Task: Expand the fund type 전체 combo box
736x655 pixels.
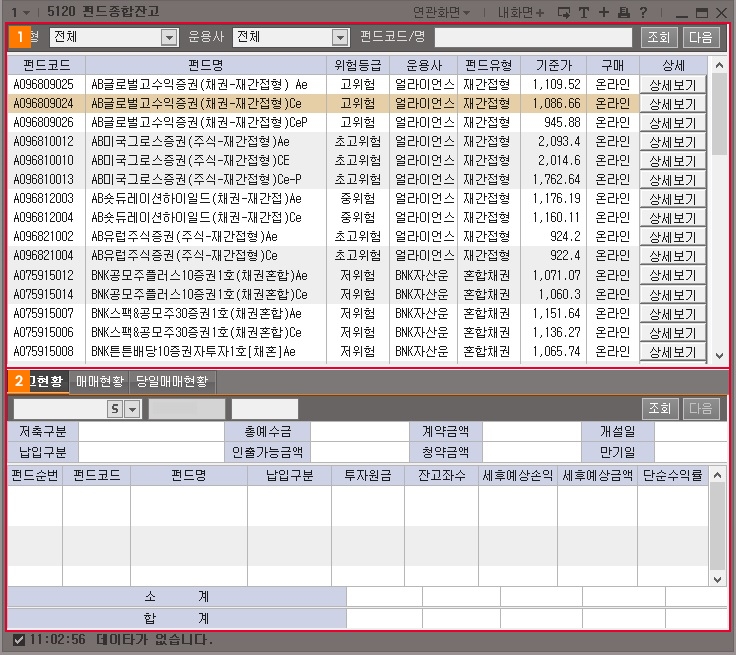Action: (169, 37)
